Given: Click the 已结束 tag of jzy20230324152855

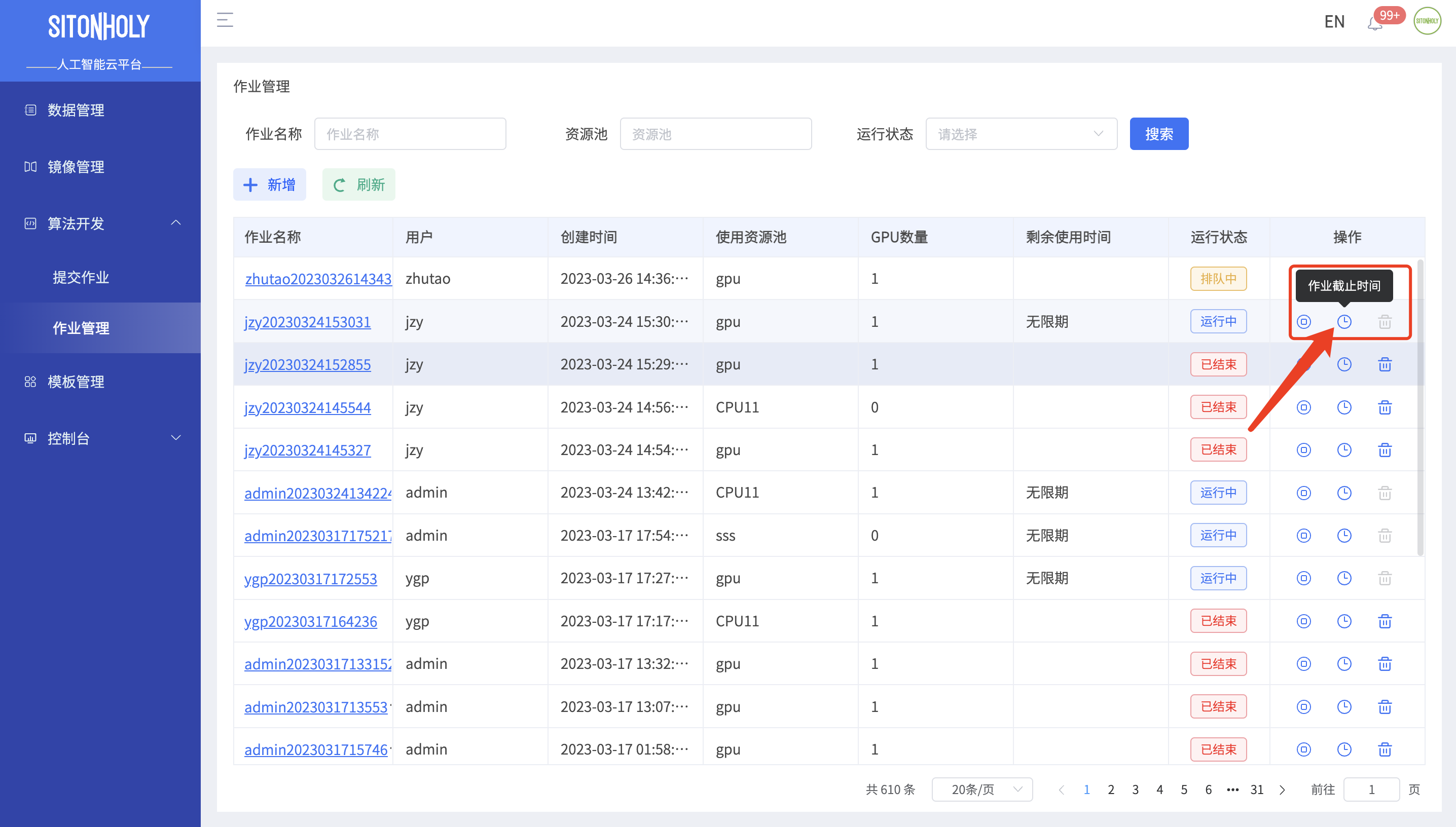Looking at the screenshot, I should click(x=1219, y=365).
